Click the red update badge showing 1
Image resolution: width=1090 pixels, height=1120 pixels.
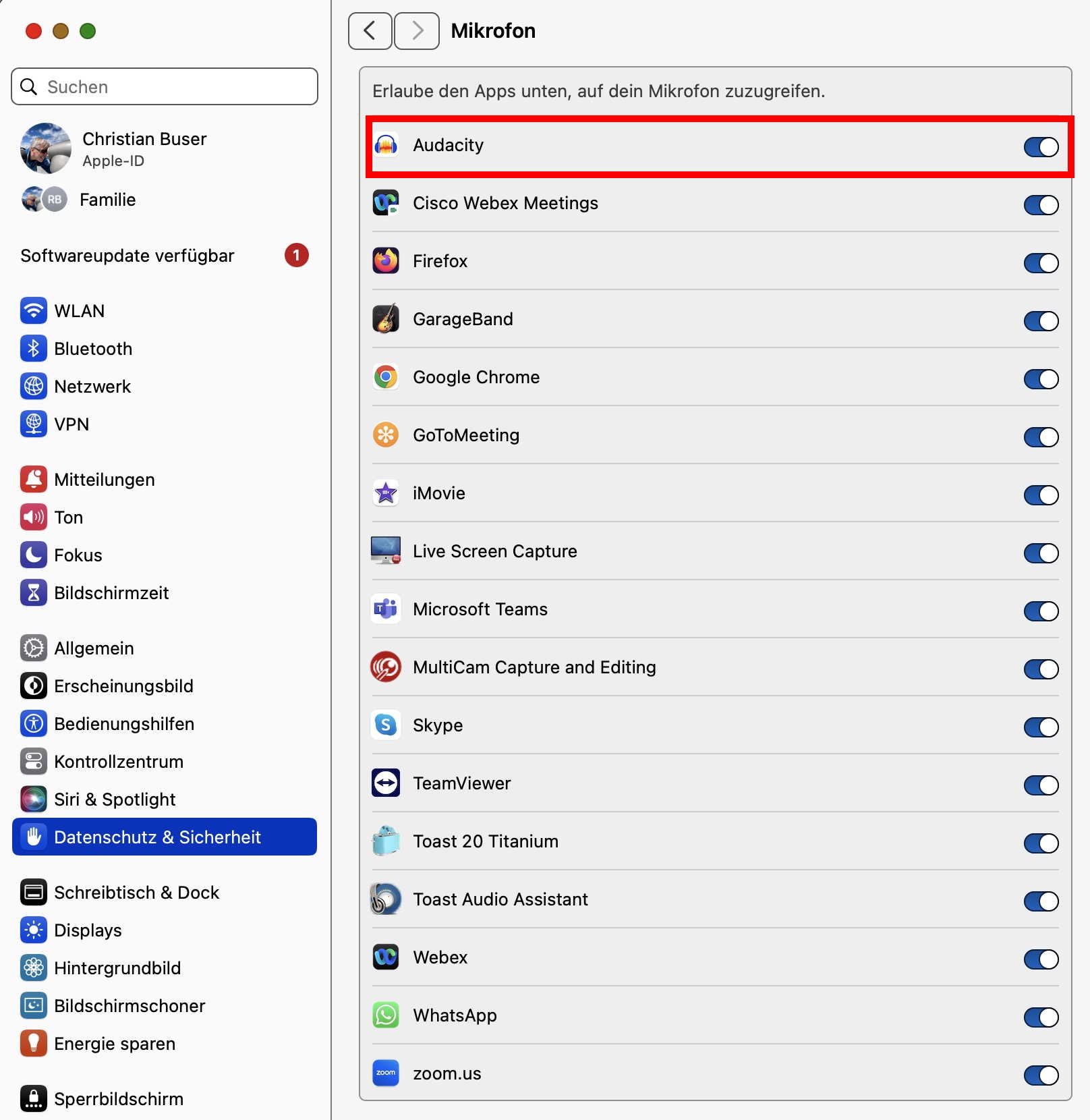click(x=297, y=256)
